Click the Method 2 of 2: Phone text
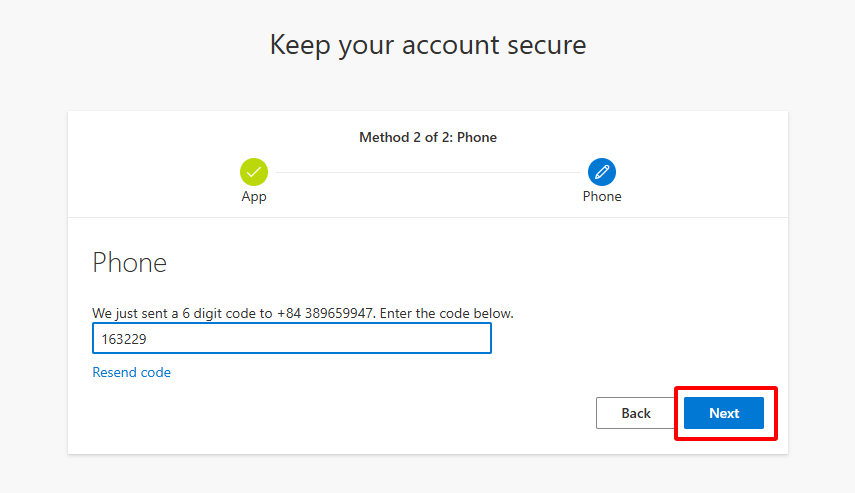 (x=428, y=137)
